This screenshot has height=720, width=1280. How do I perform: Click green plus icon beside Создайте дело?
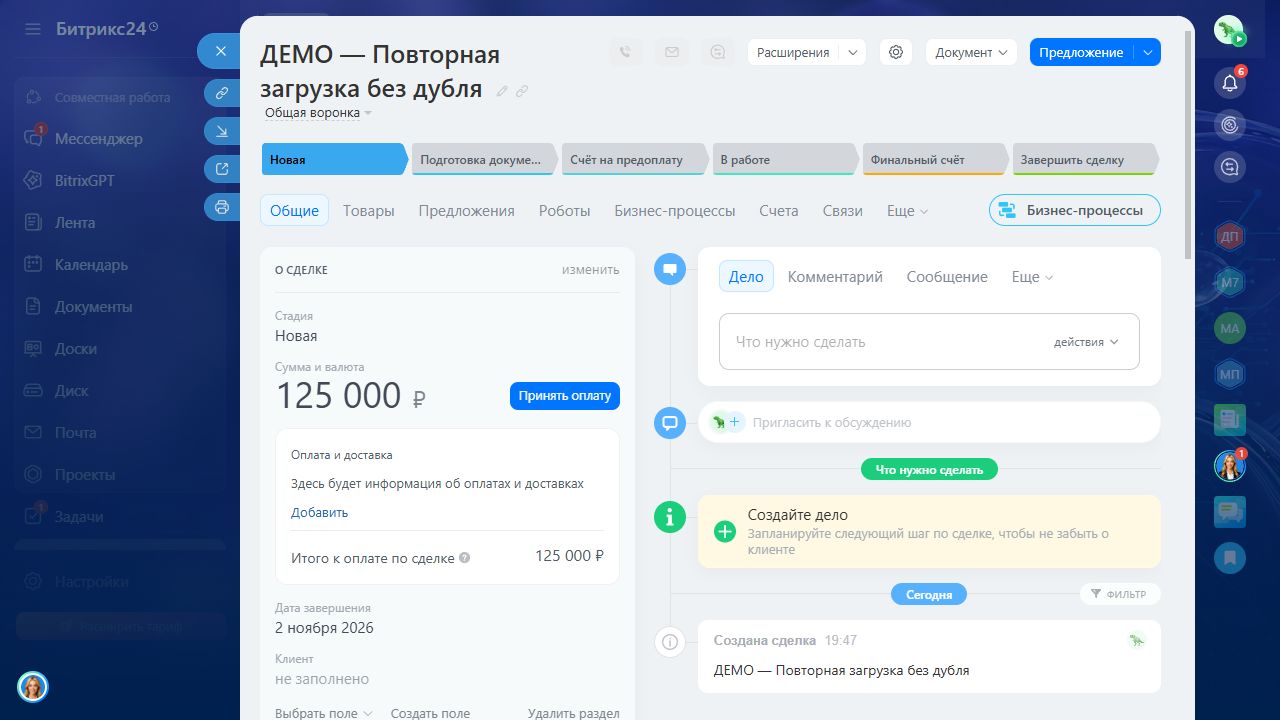click(x=725, y=531)
